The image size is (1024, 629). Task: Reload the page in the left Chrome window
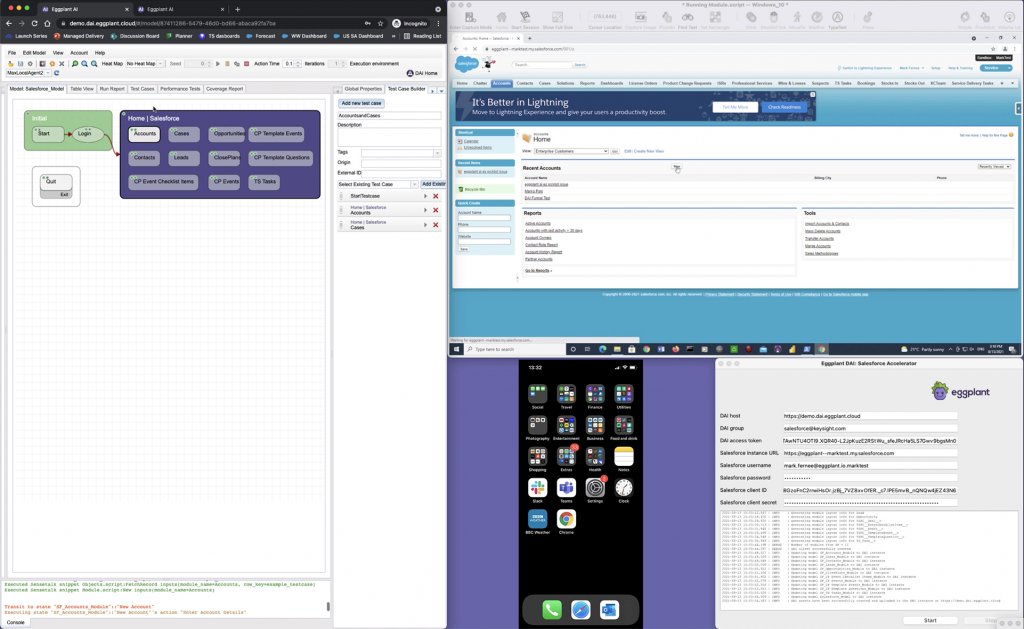34,24
